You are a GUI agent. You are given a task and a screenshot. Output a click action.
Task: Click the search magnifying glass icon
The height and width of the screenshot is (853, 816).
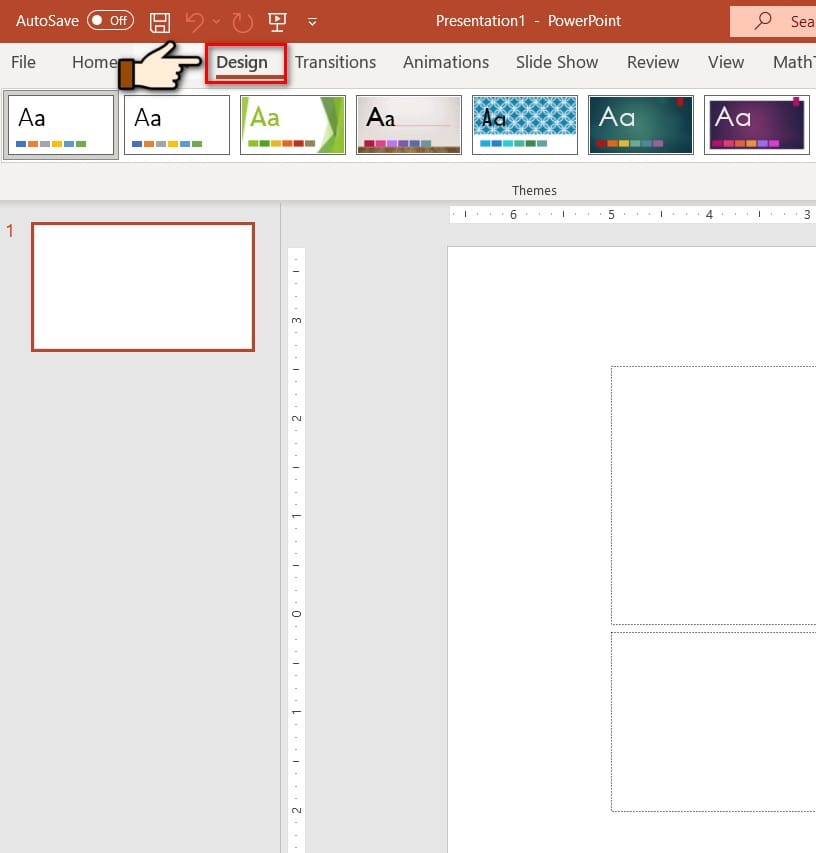tap(764, 21)
